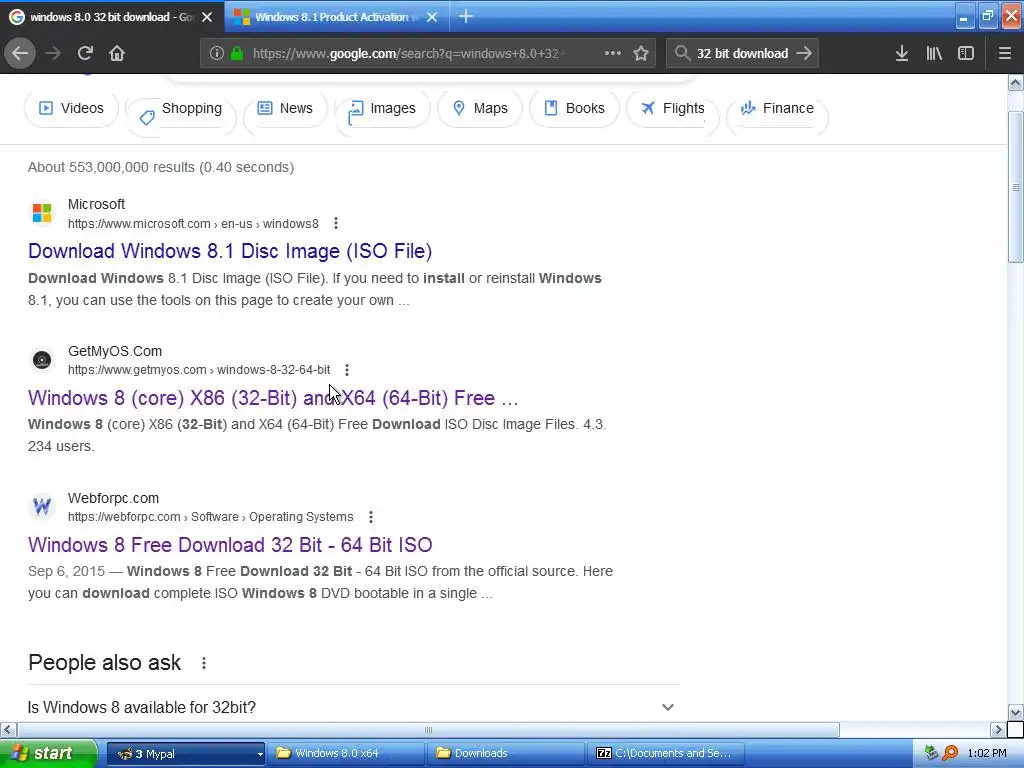Click the scroll up arrow

click(1015, 82)
